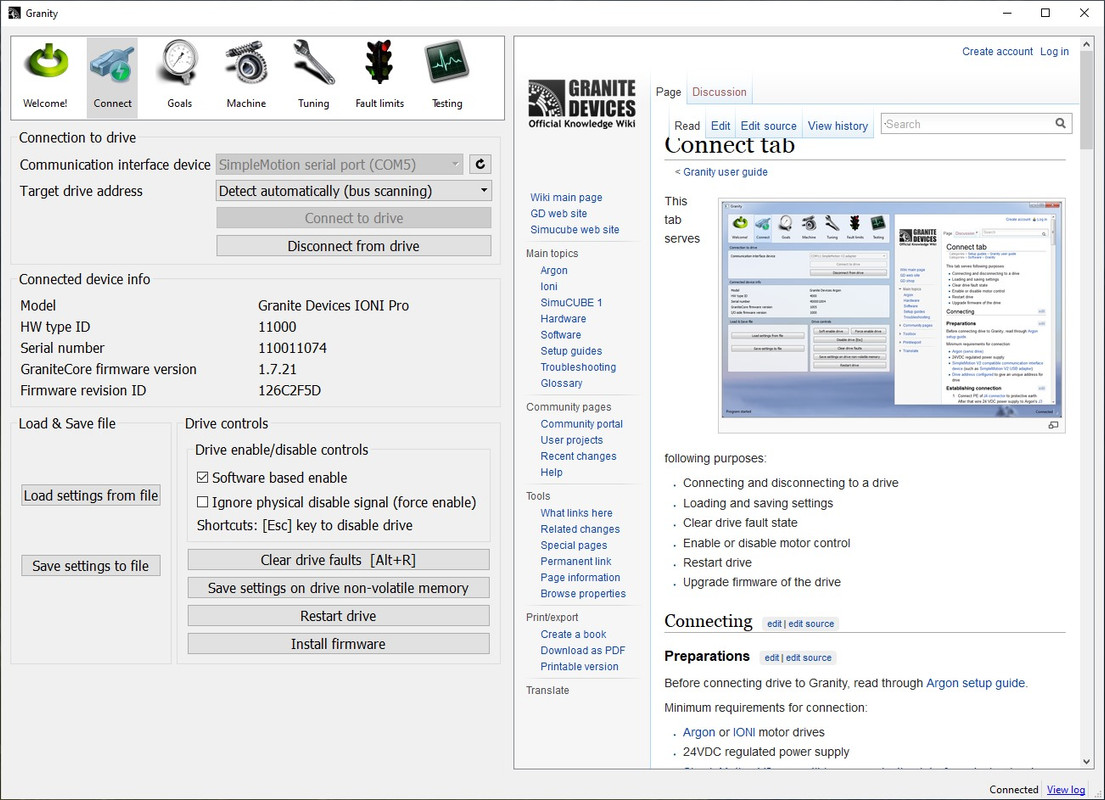Open the Fault limits traffic light icon
This screenshot has width=1105, height=800.
380,76
